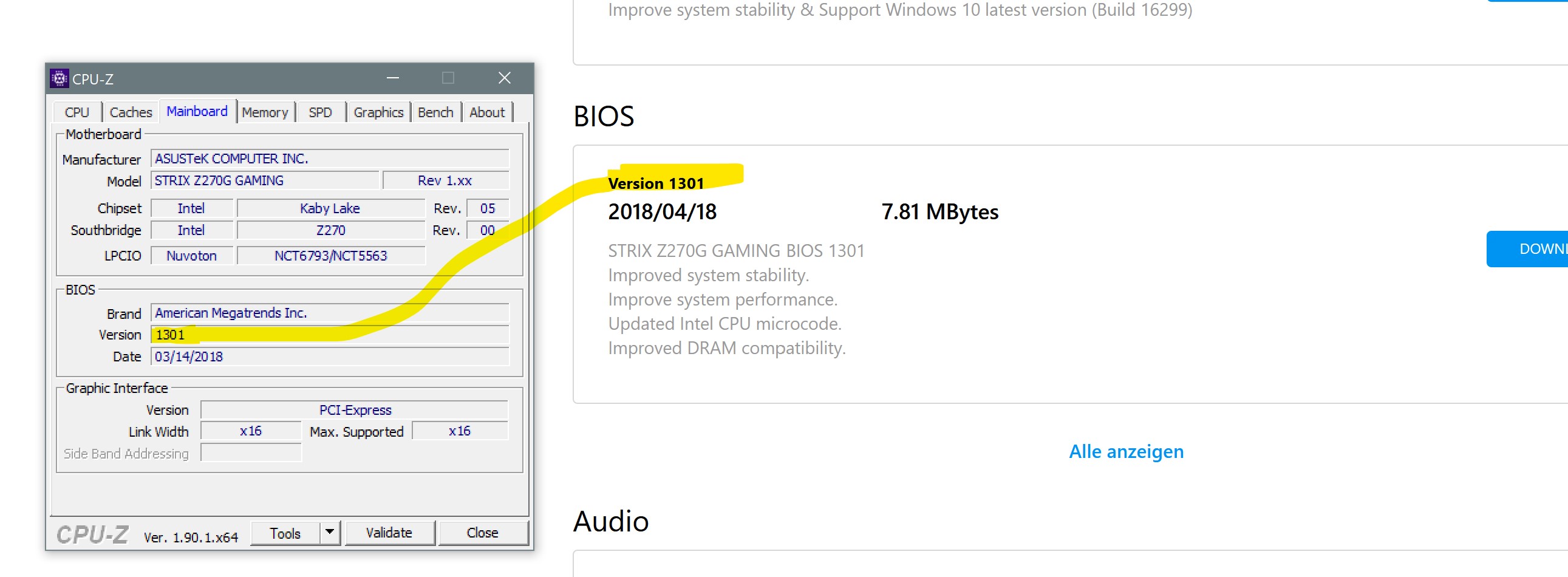Click the Southbridge Rev. value 00
Image resolution: width=1568 pixels, height=577 pixels.
tap(488, 231)
